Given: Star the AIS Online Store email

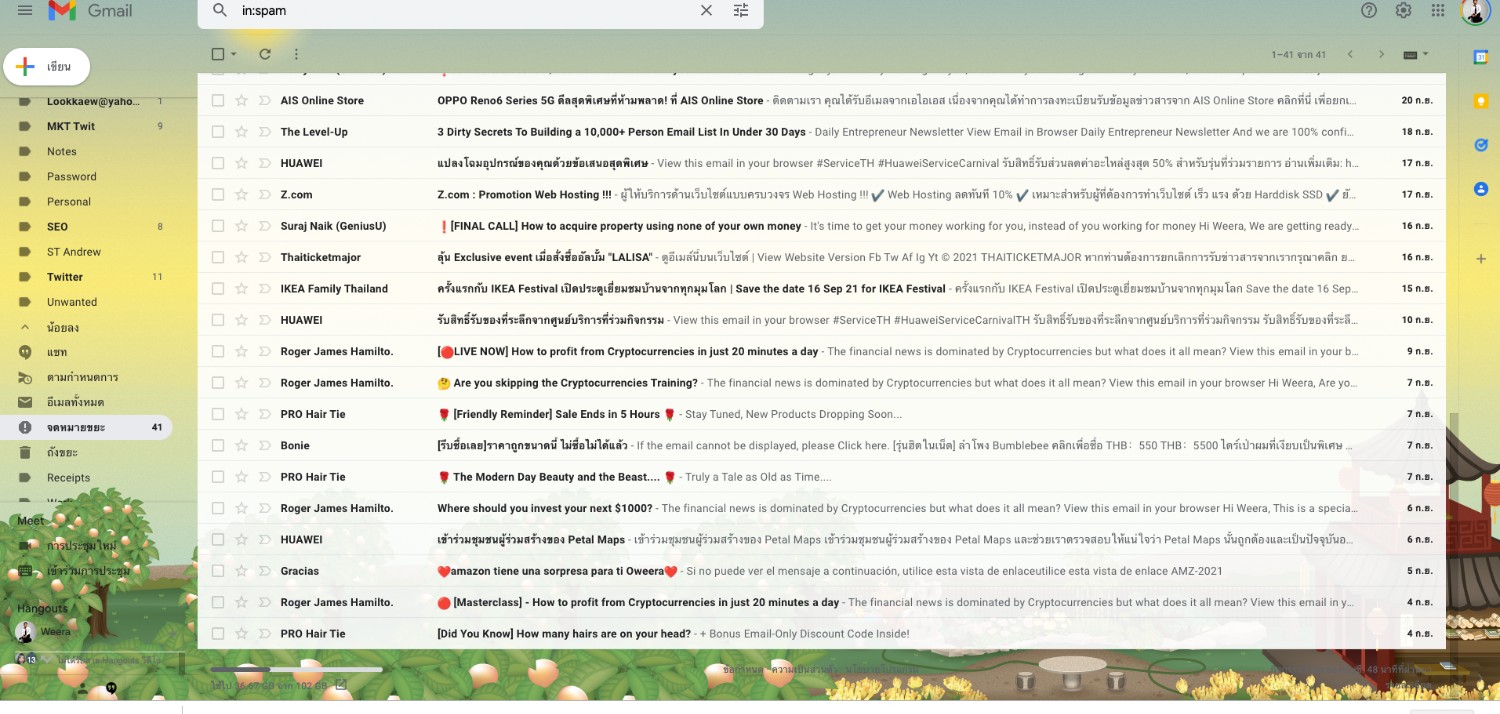Looking at the screenshot, I should point(241,100).
